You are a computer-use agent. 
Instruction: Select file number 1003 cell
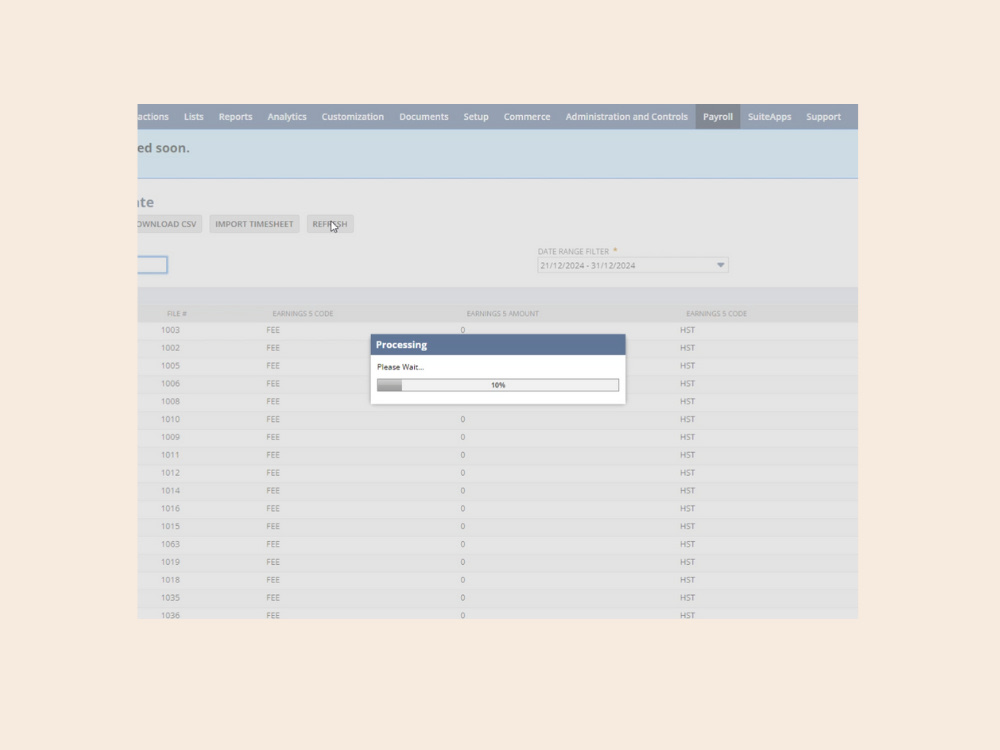(170, 330)
